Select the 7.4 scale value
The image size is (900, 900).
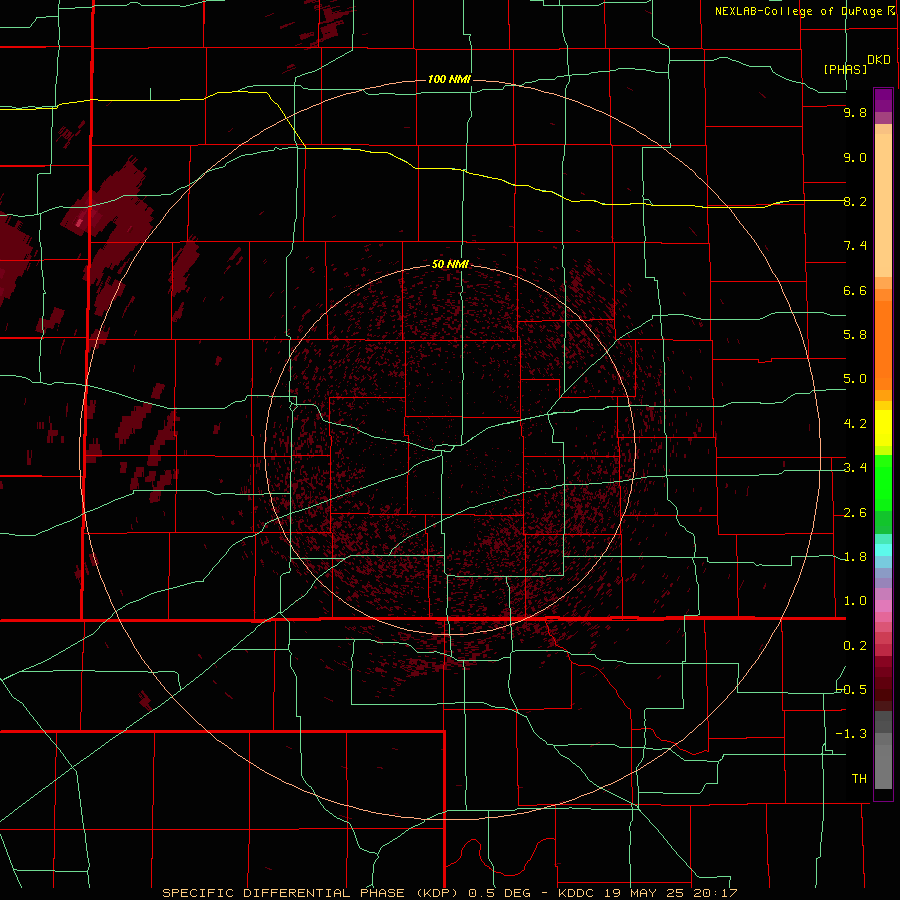pyautogui.click(x=855, y=246)
